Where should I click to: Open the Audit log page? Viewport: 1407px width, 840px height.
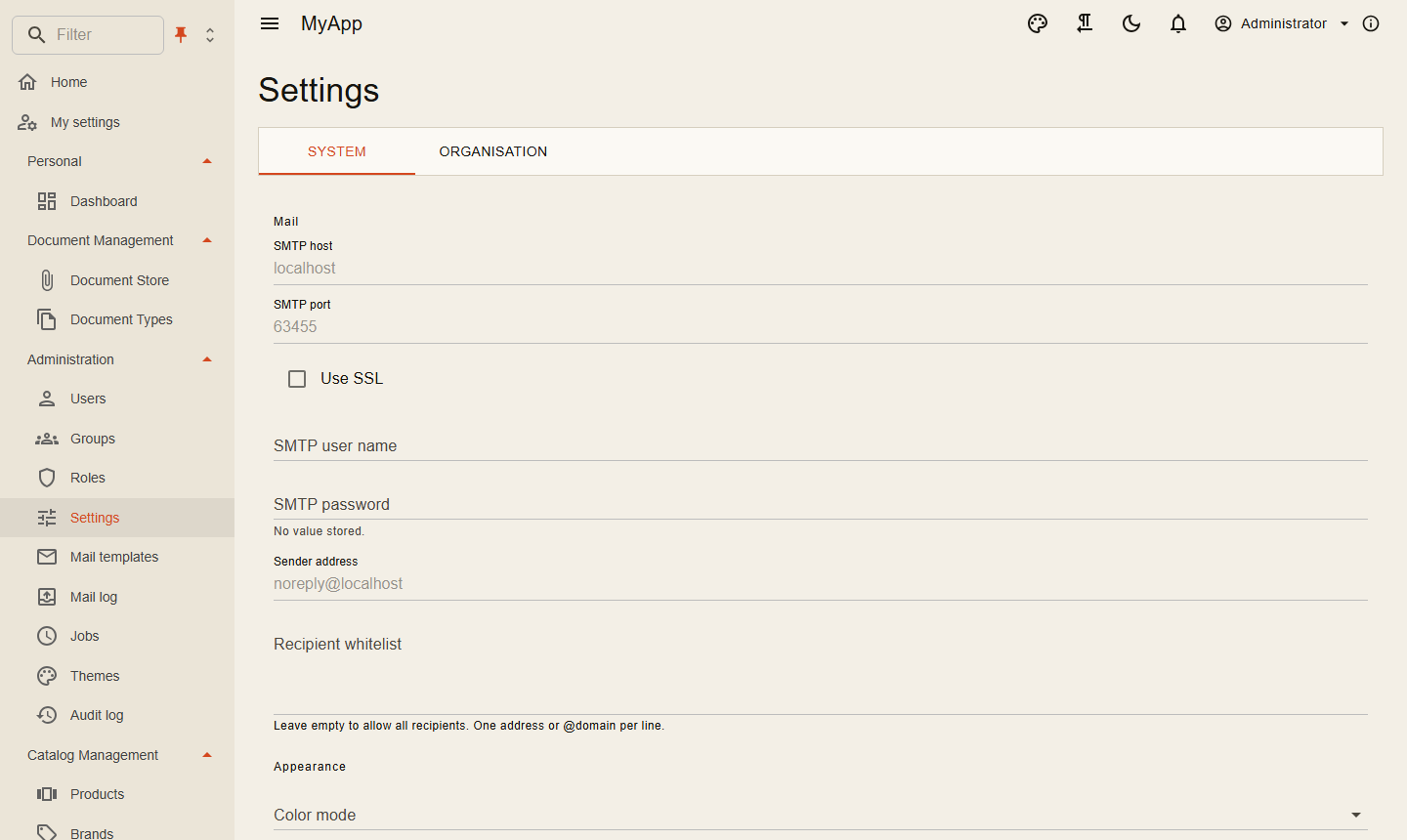[117, 715]
